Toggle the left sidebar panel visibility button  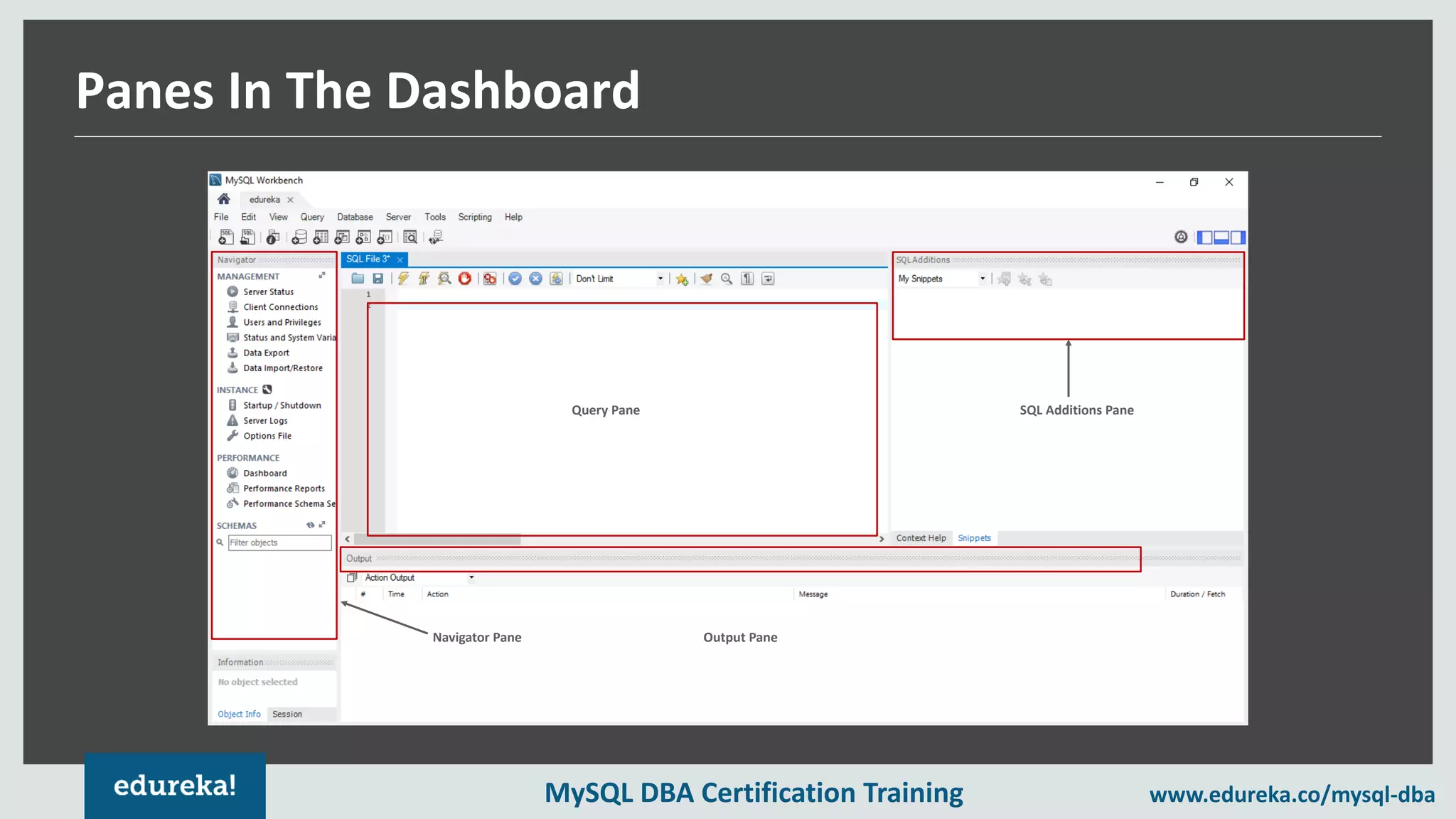(1205, 237)
